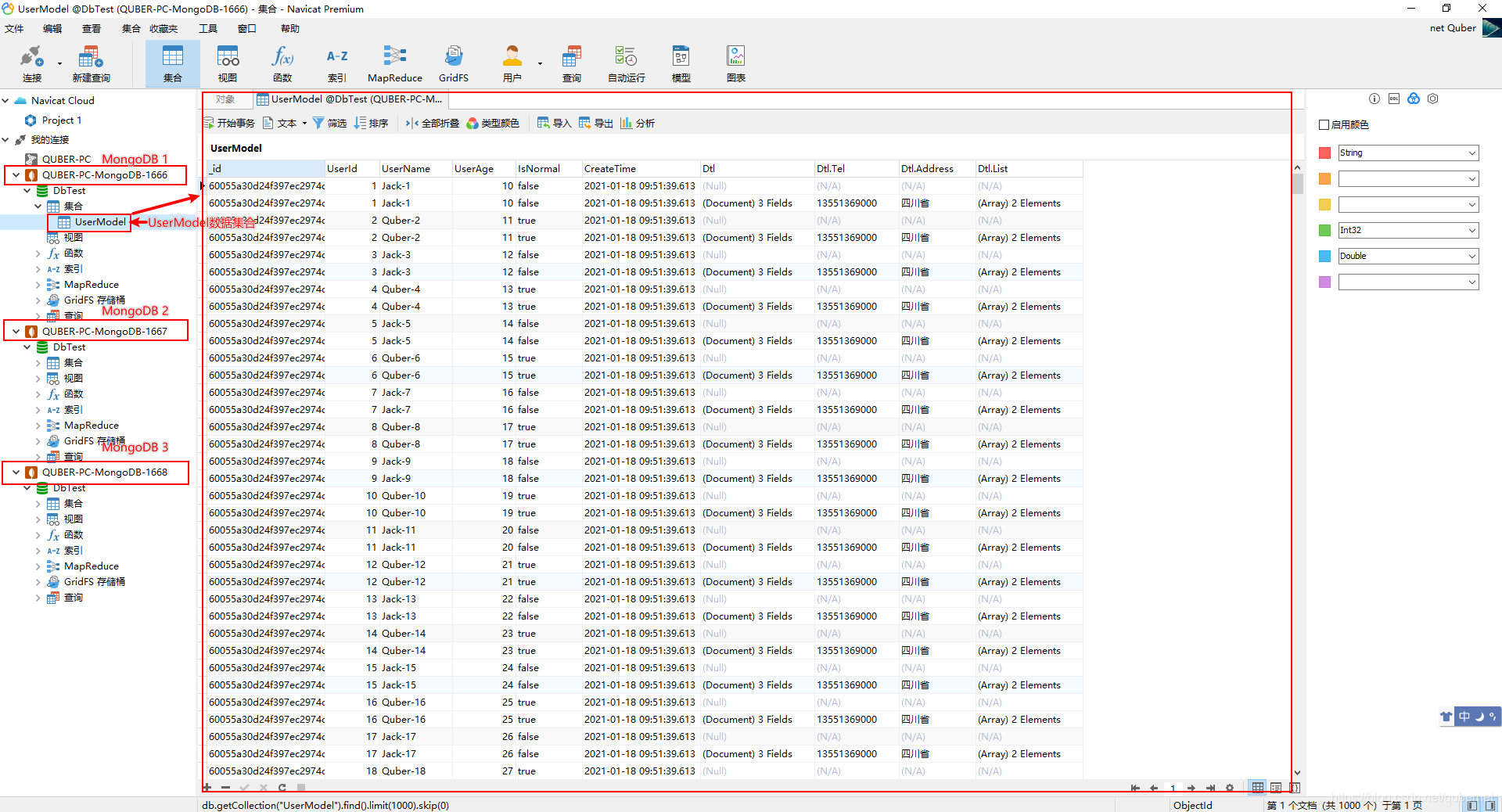Image resolution: width=1502 pixels, height=812 pixels.
Task: Click the 排序 sort button
Action: pos(372,124)
